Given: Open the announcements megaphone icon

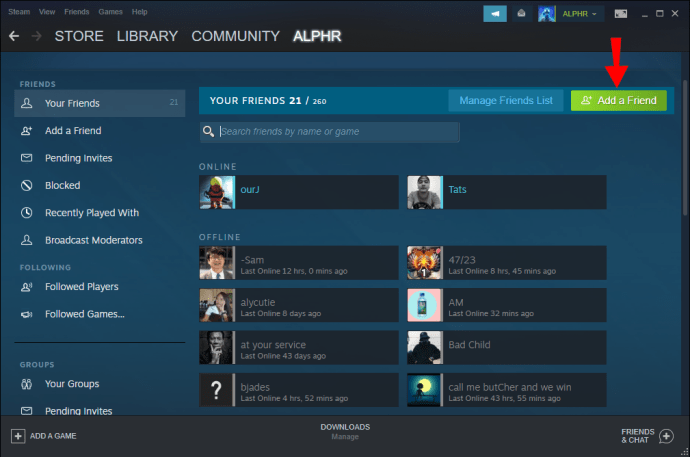Looking at the screenshot, I should (x=495, y=14).
